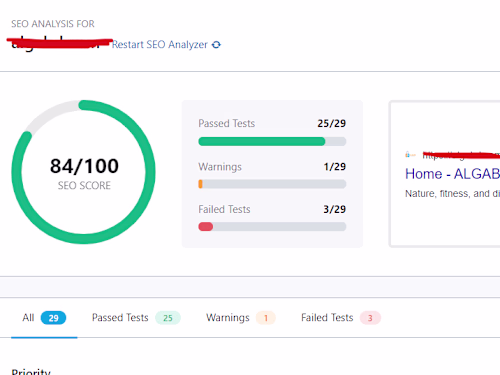Click the 3/29 failed tests value
The image size is (500, 375).
(335, 209)
